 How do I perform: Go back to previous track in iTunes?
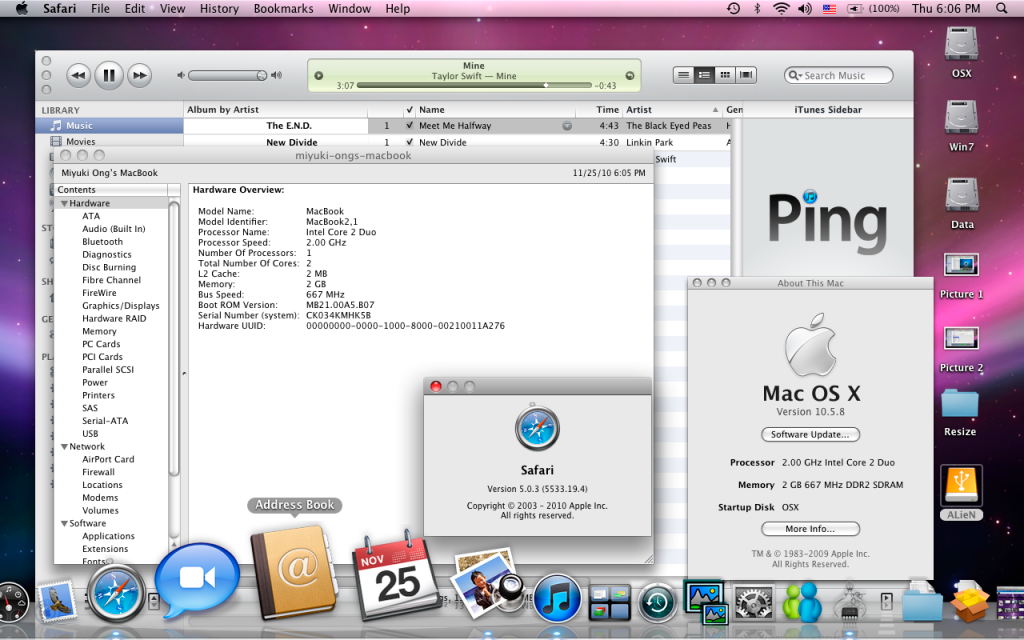coord(79,75)
